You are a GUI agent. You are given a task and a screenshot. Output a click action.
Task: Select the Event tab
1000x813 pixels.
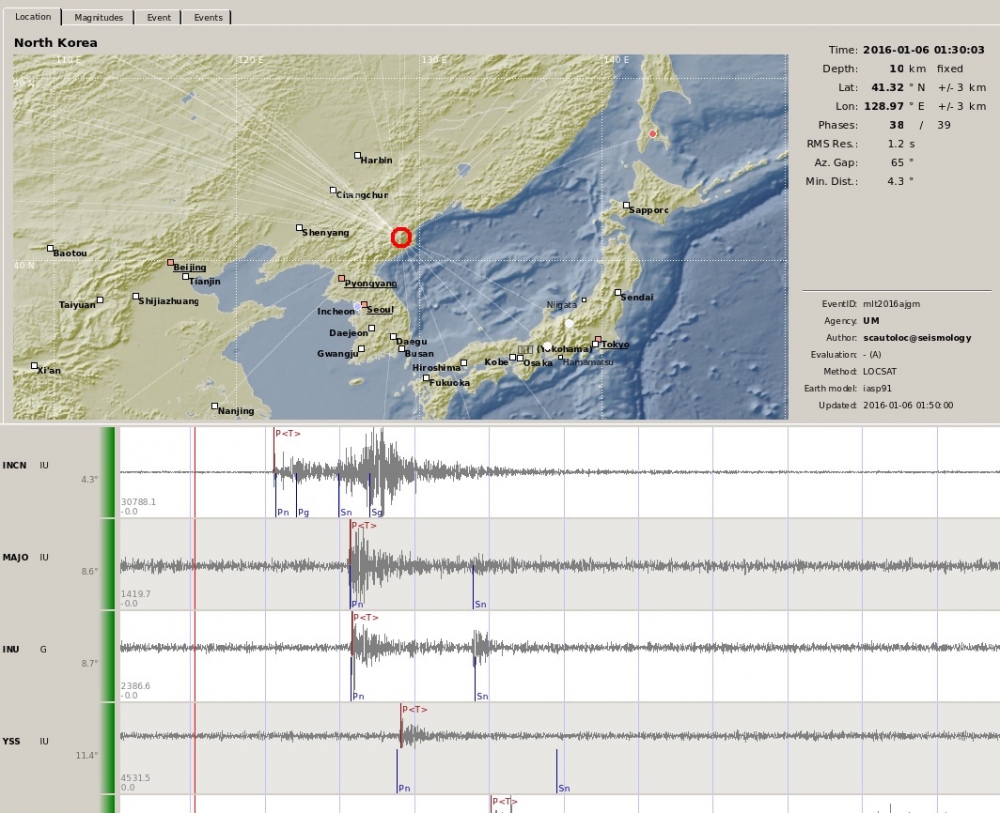pos(158,17)
